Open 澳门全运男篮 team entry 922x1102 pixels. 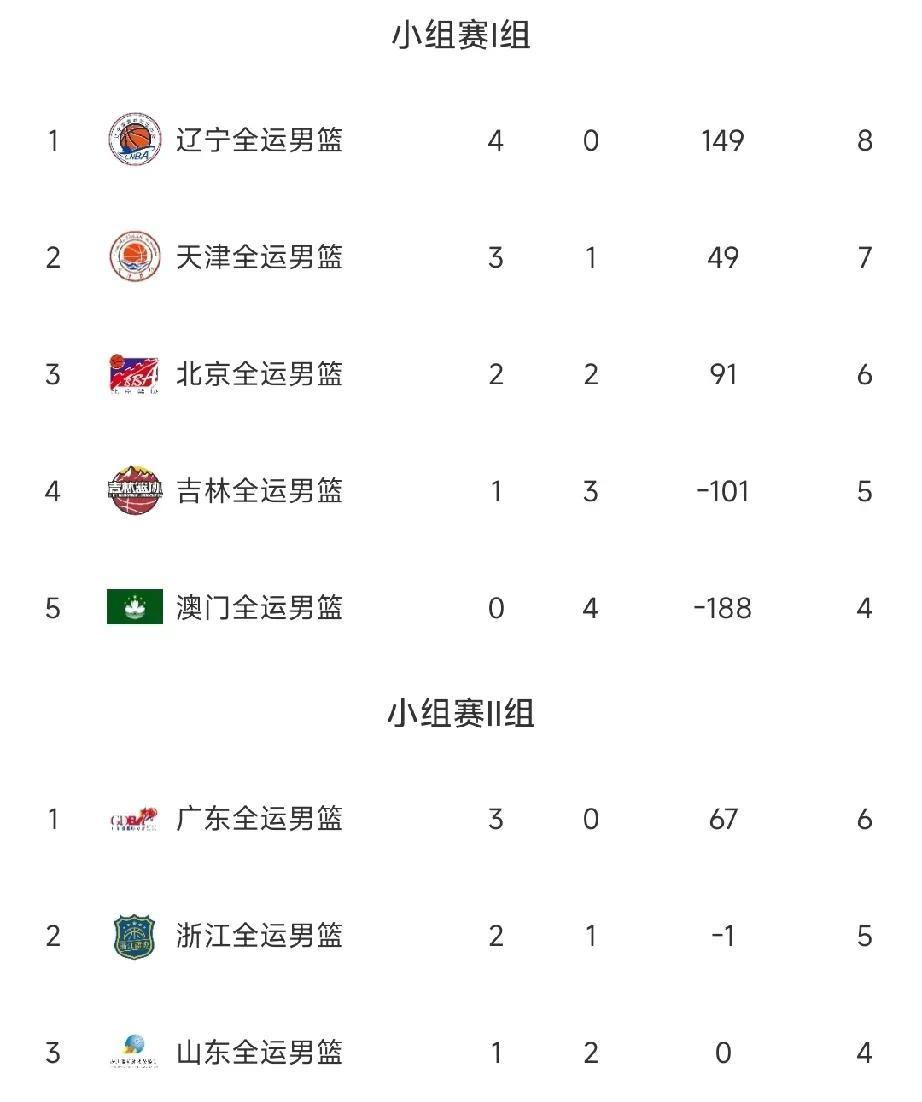tap(260, 607)
